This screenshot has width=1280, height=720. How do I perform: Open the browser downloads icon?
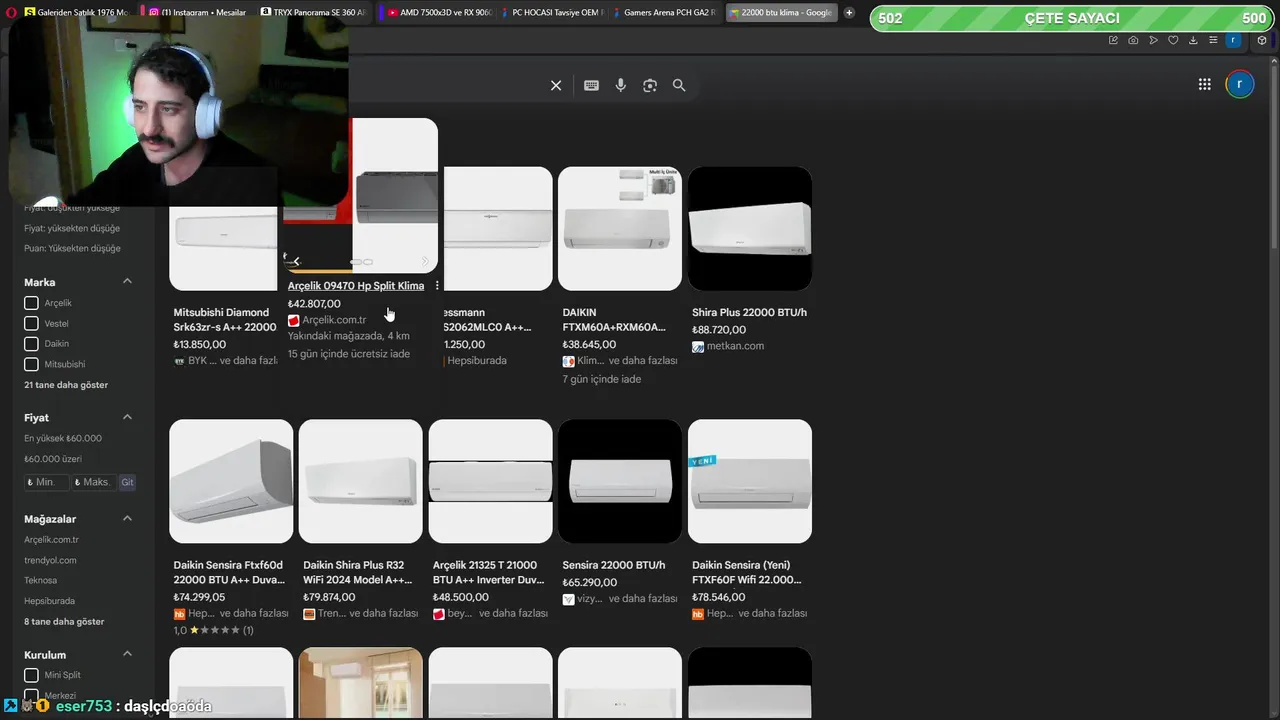[1193, 40]
